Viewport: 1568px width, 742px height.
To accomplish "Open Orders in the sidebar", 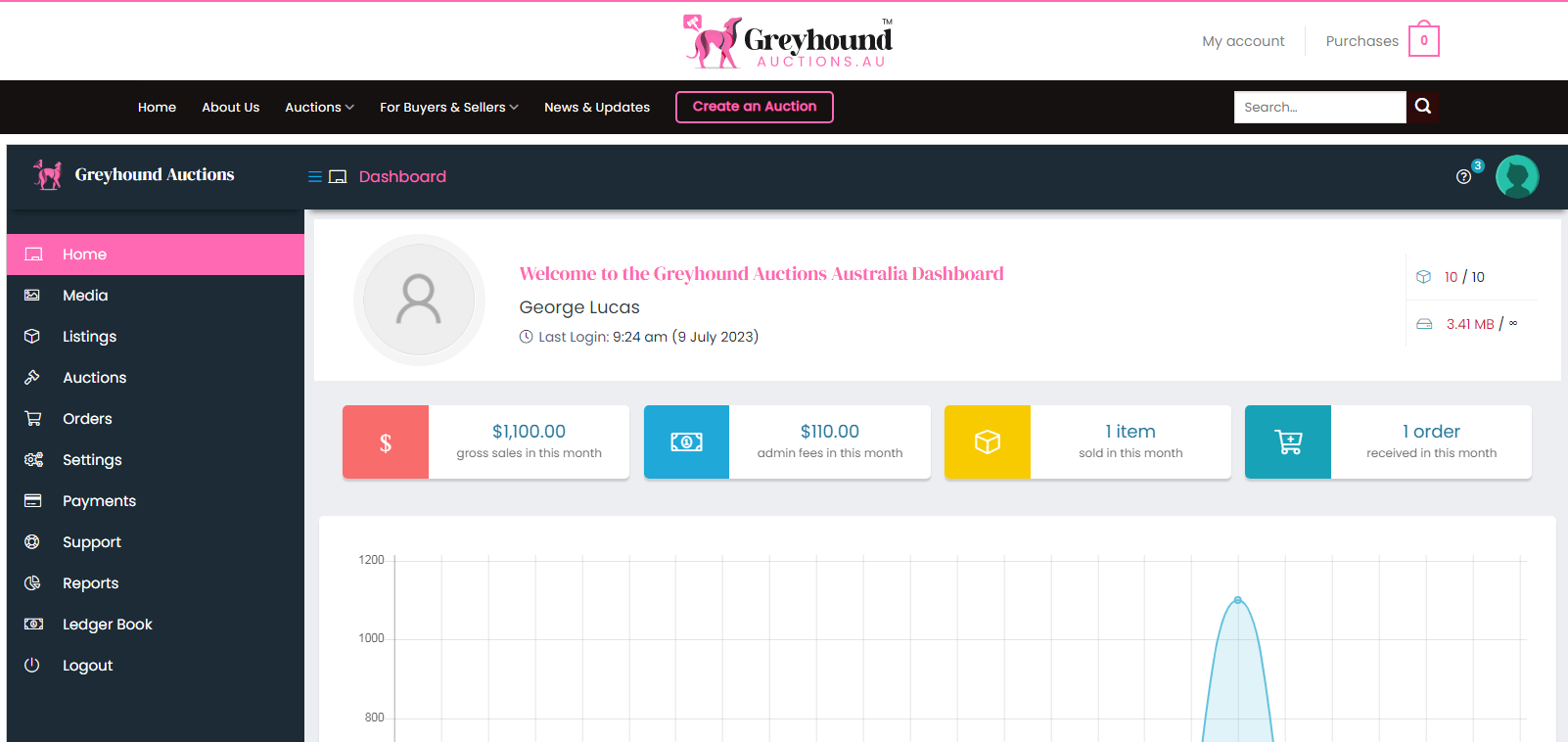I will 156,419.
